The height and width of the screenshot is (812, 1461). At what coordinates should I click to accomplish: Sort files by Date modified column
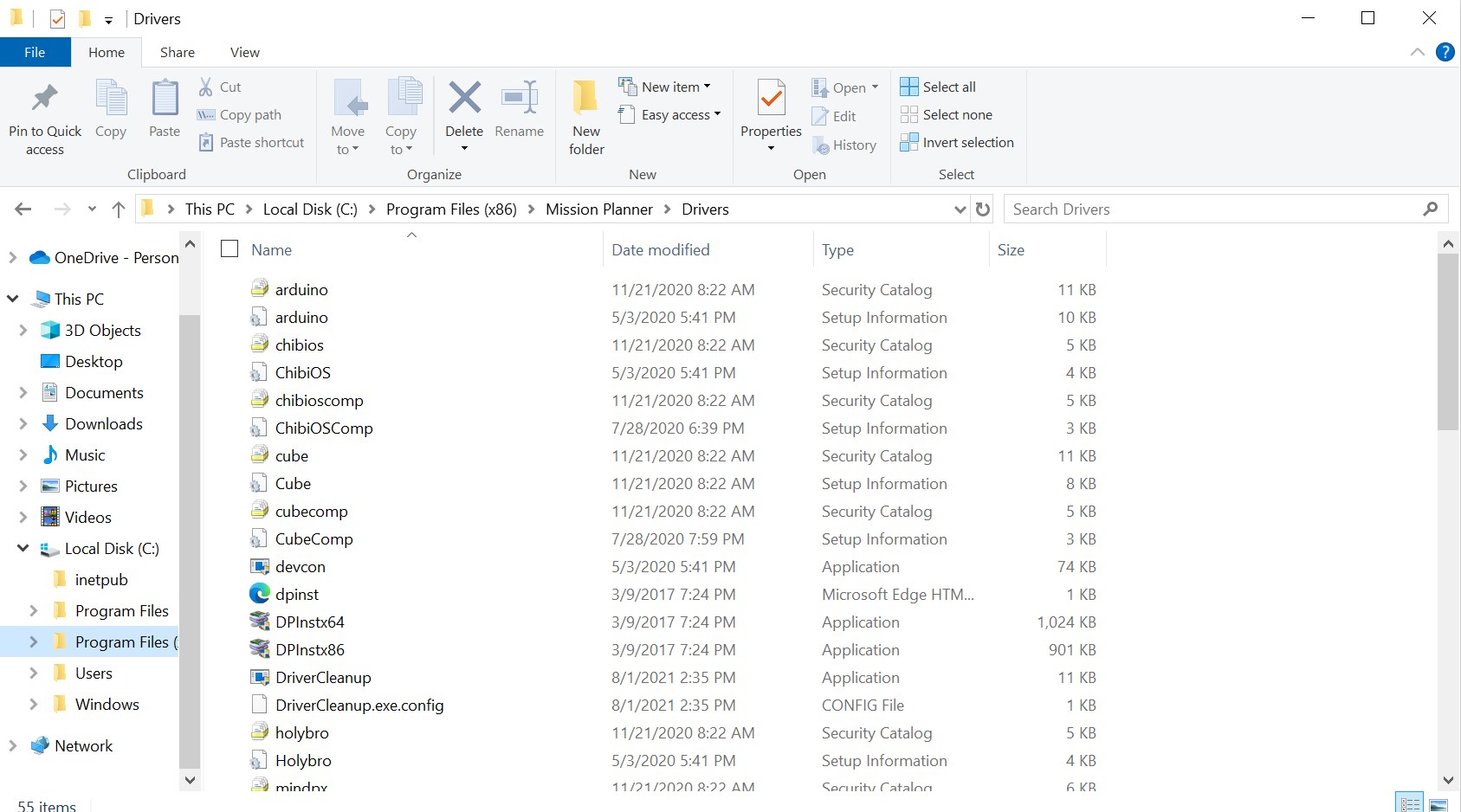[708, 249]
